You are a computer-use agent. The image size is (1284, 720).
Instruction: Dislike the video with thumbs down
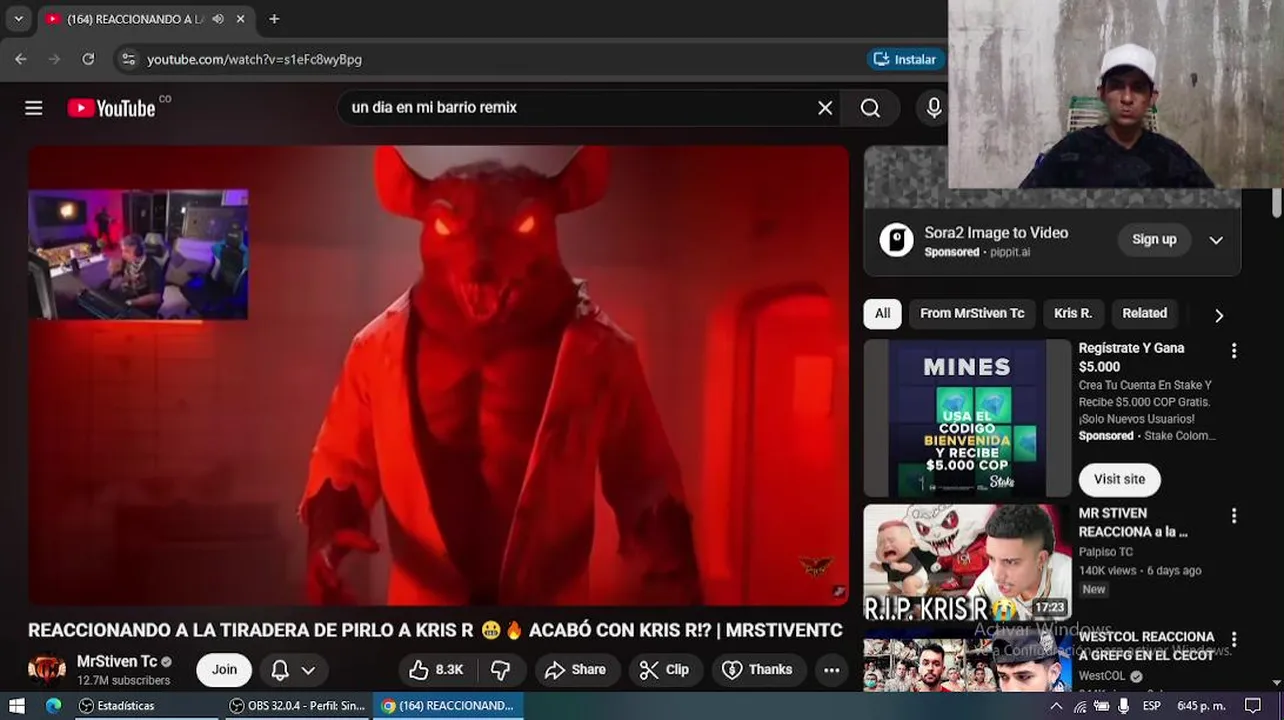(x=501, y=670)
